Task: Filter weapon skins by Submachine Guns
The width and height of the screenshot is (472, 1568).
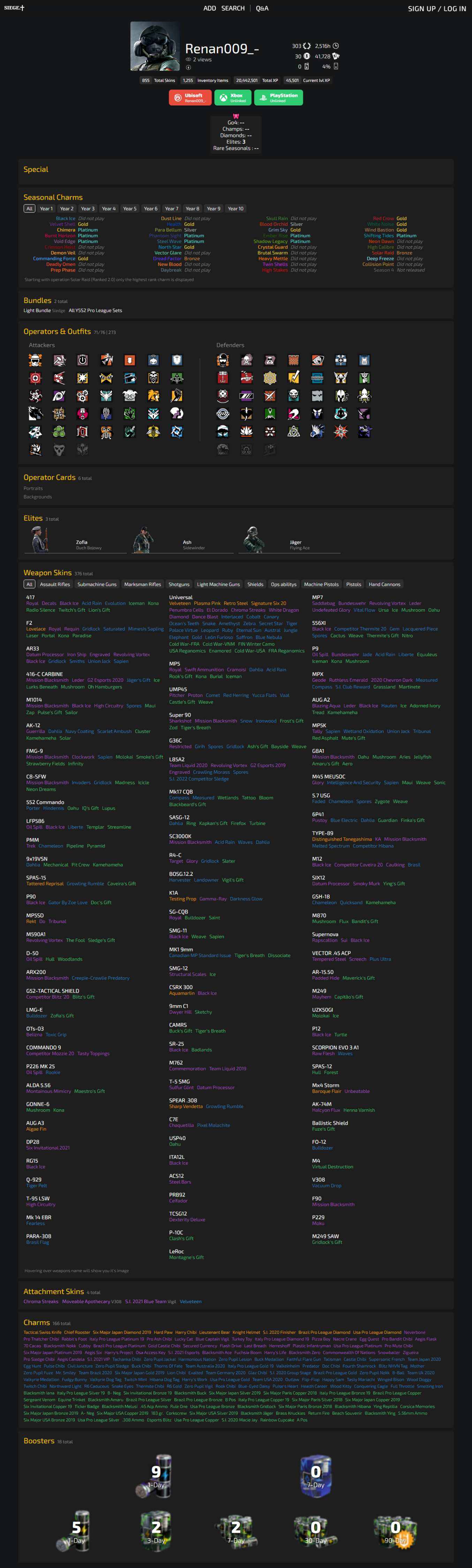Action: tap(97, 584)
